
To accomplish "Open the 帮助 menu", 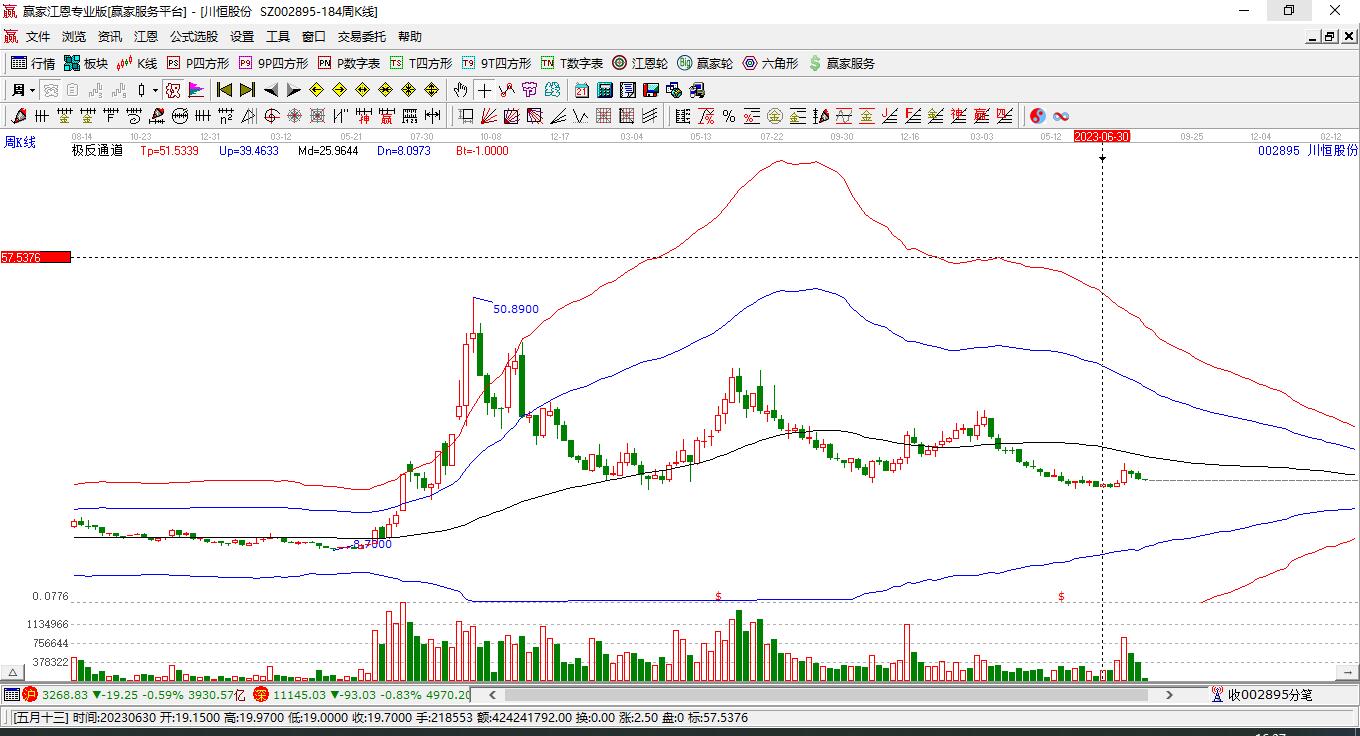I will point(410,37).
